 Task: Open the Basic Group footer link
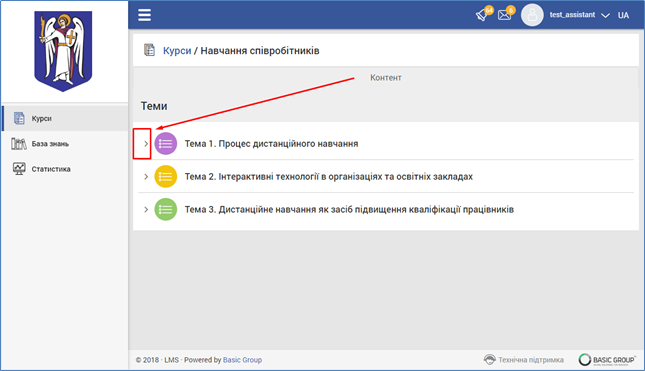pos(242,360)
